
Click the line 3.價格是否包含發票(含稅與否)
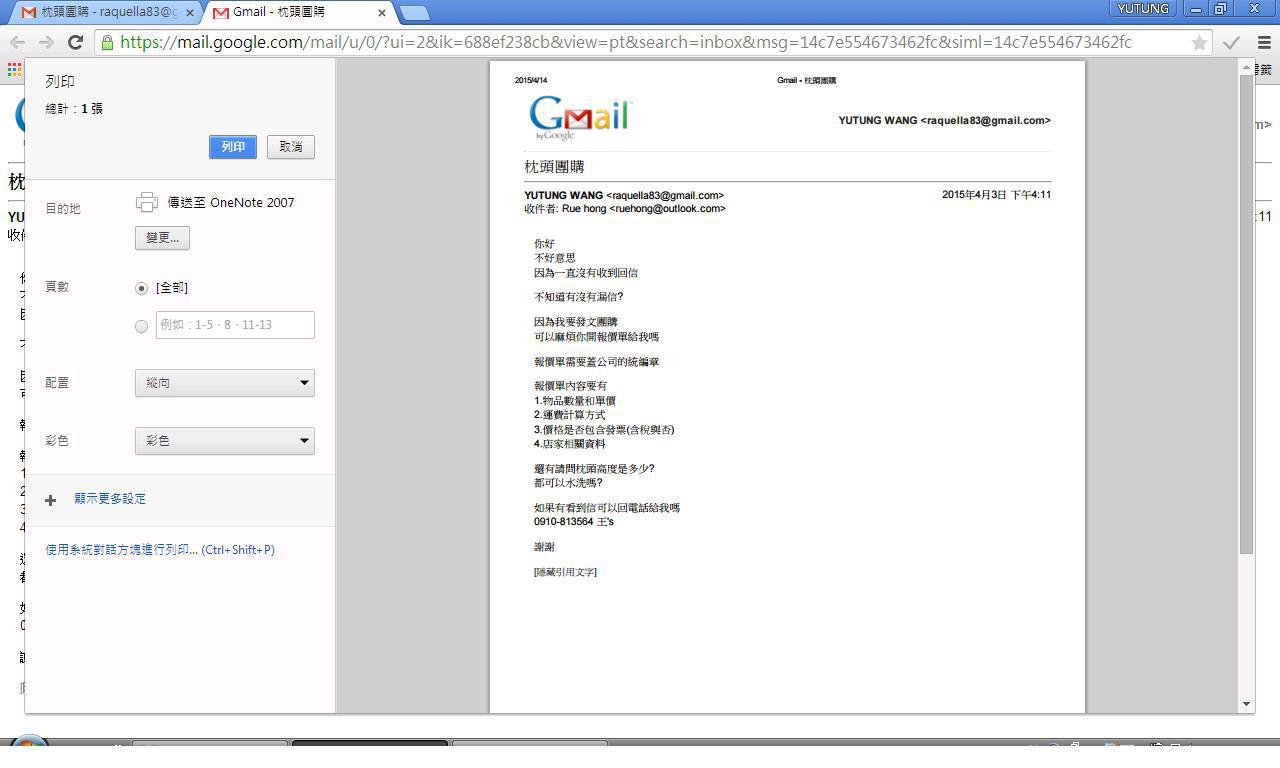[604, 430]
